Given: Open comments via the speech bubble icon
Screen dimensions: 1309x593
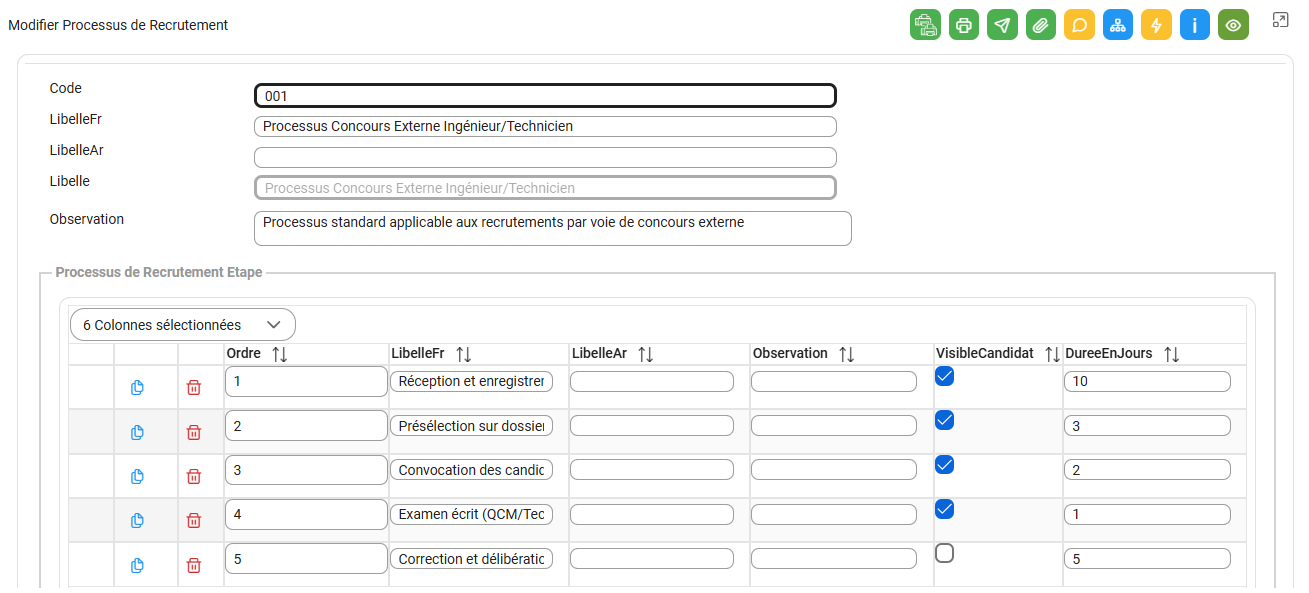Looking at the screenshot, I should point(1080,25).
